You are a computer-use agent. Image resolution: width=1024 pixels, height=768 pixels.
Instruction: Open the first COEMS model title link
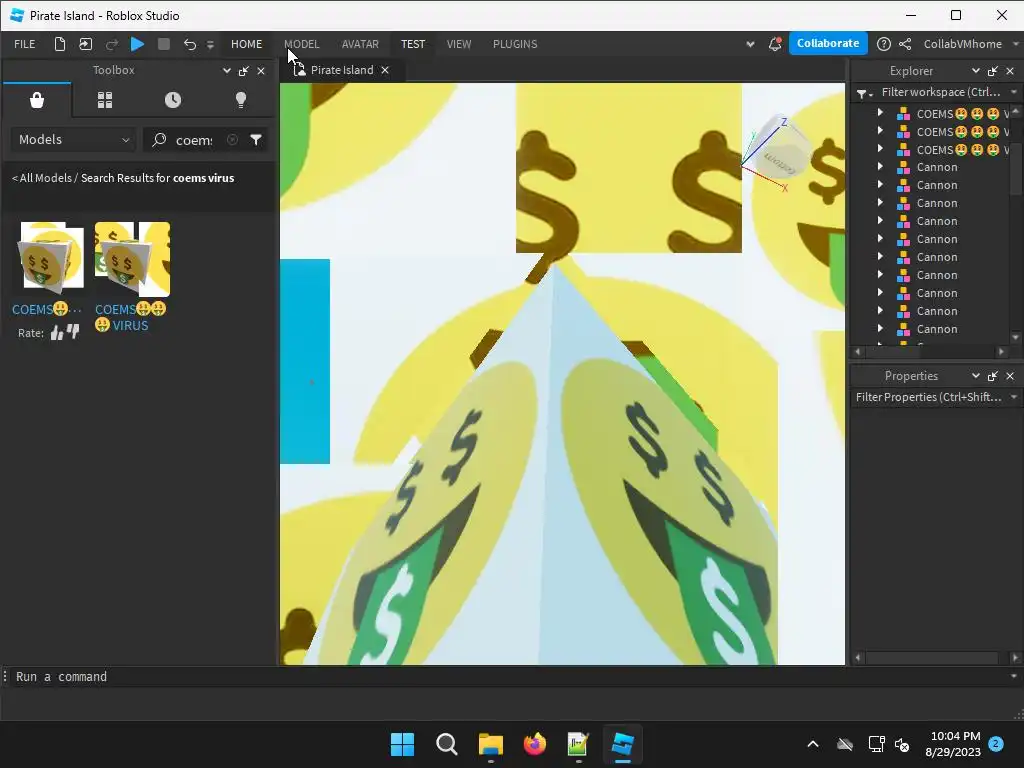pyautogui.click(x=46, y=309)
